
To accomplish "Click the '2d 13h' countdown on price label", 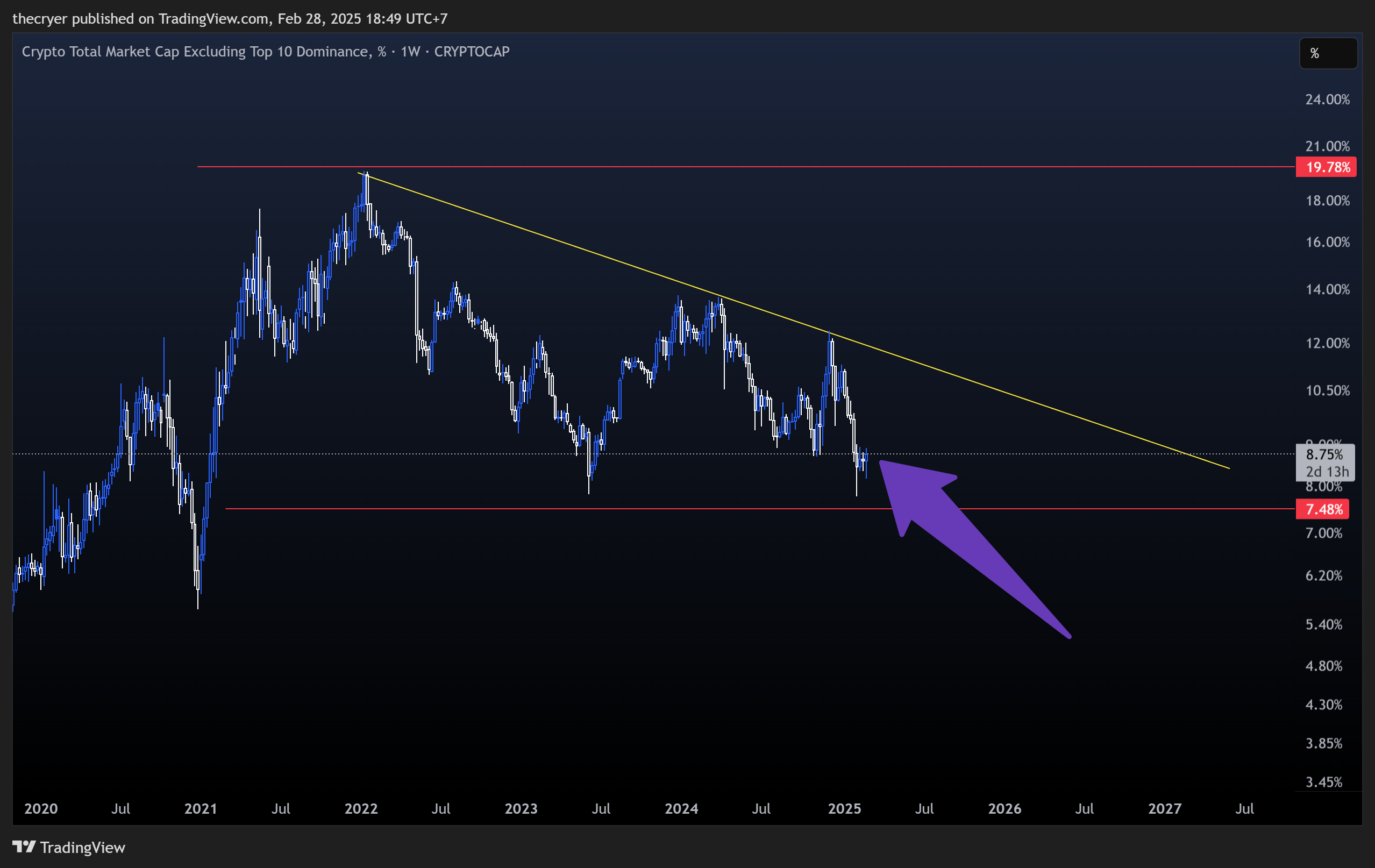I will point(1327,472).
